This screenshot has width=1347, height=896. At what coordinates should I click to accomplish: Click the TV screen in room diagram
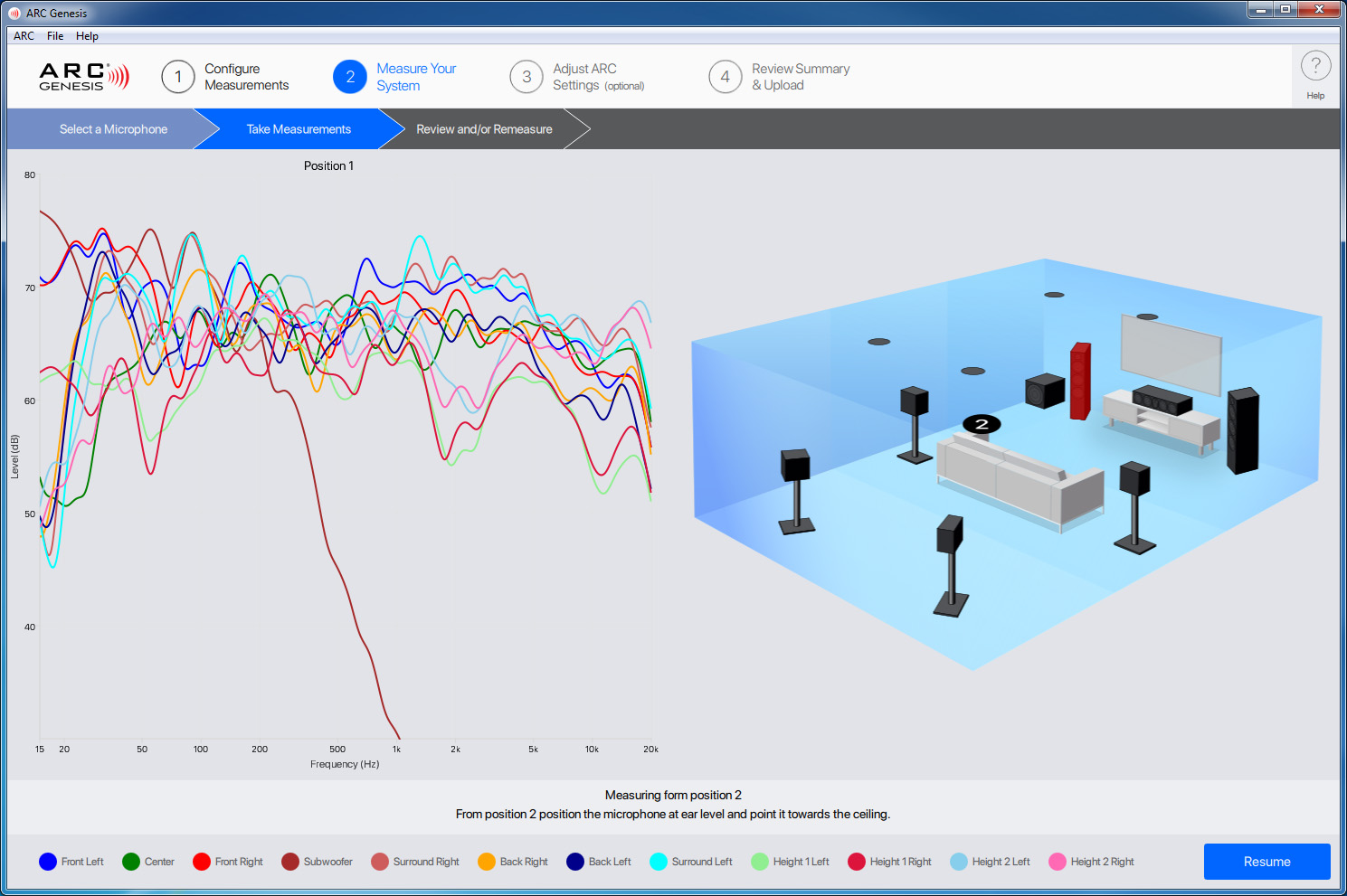(x=1171, y=353)
